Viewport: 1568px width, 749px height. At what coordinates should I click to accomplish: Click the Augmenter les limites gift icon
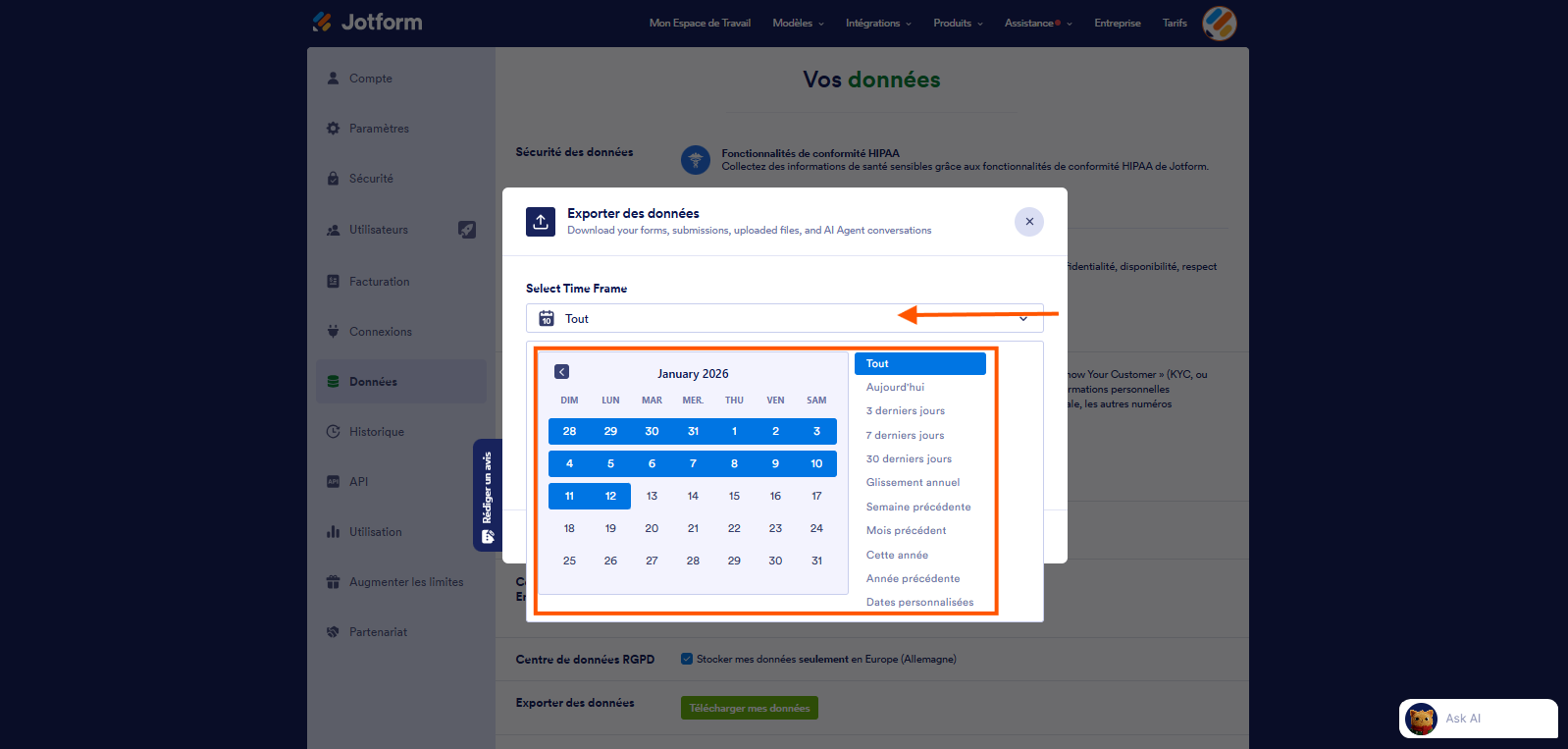333,581
